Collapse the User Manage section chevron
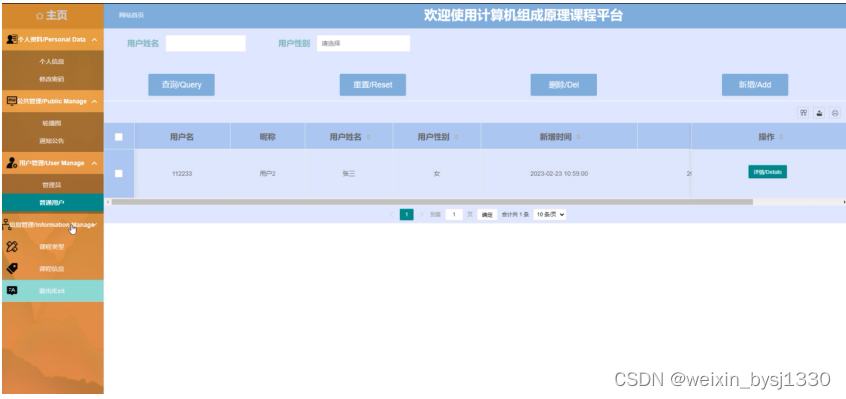The image size is (846, 399). pyautogui.click(x=94, y=163)
